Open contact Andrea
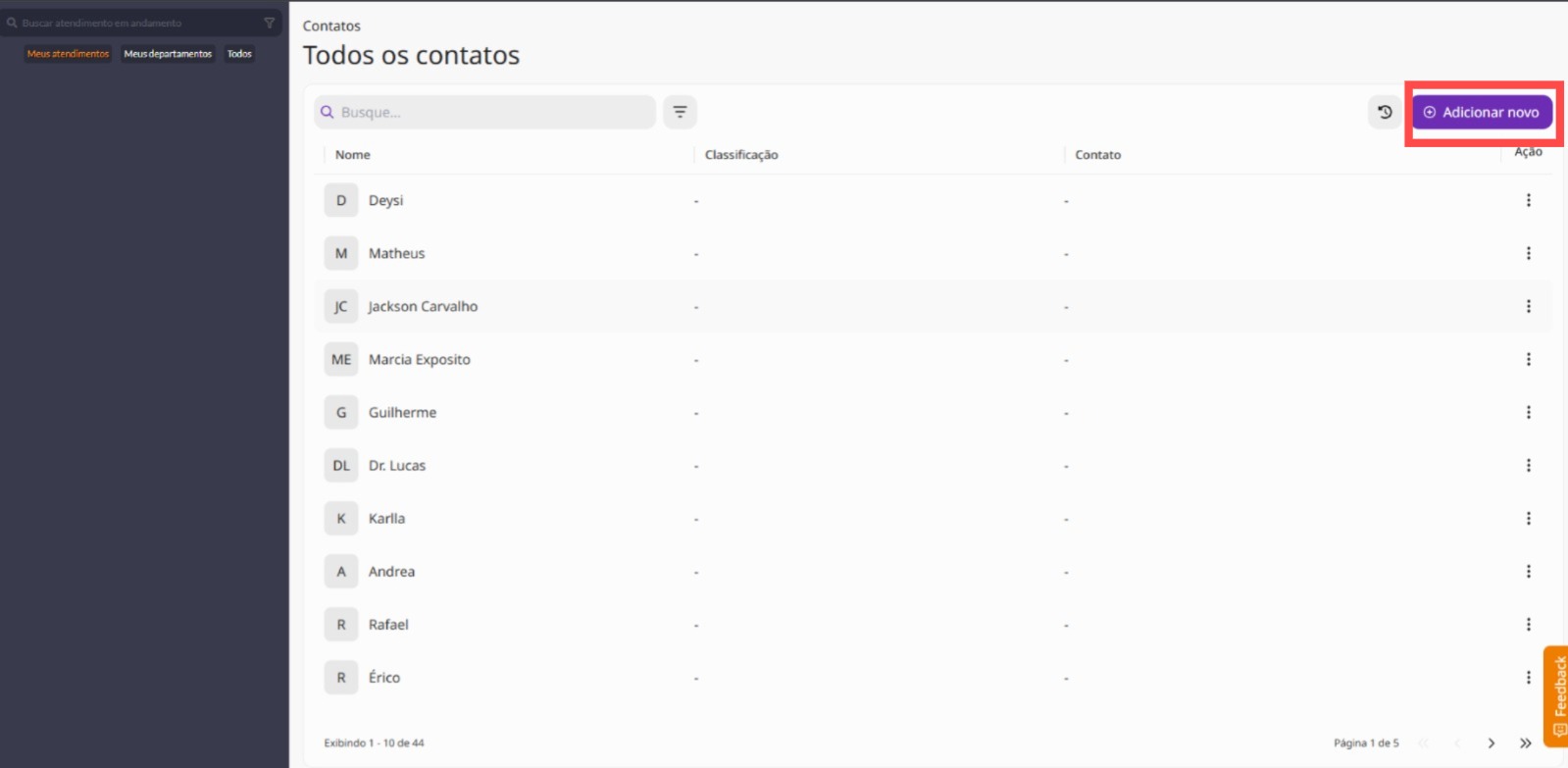This screenshot has height=768, width=1568. [x=391, y=571]
